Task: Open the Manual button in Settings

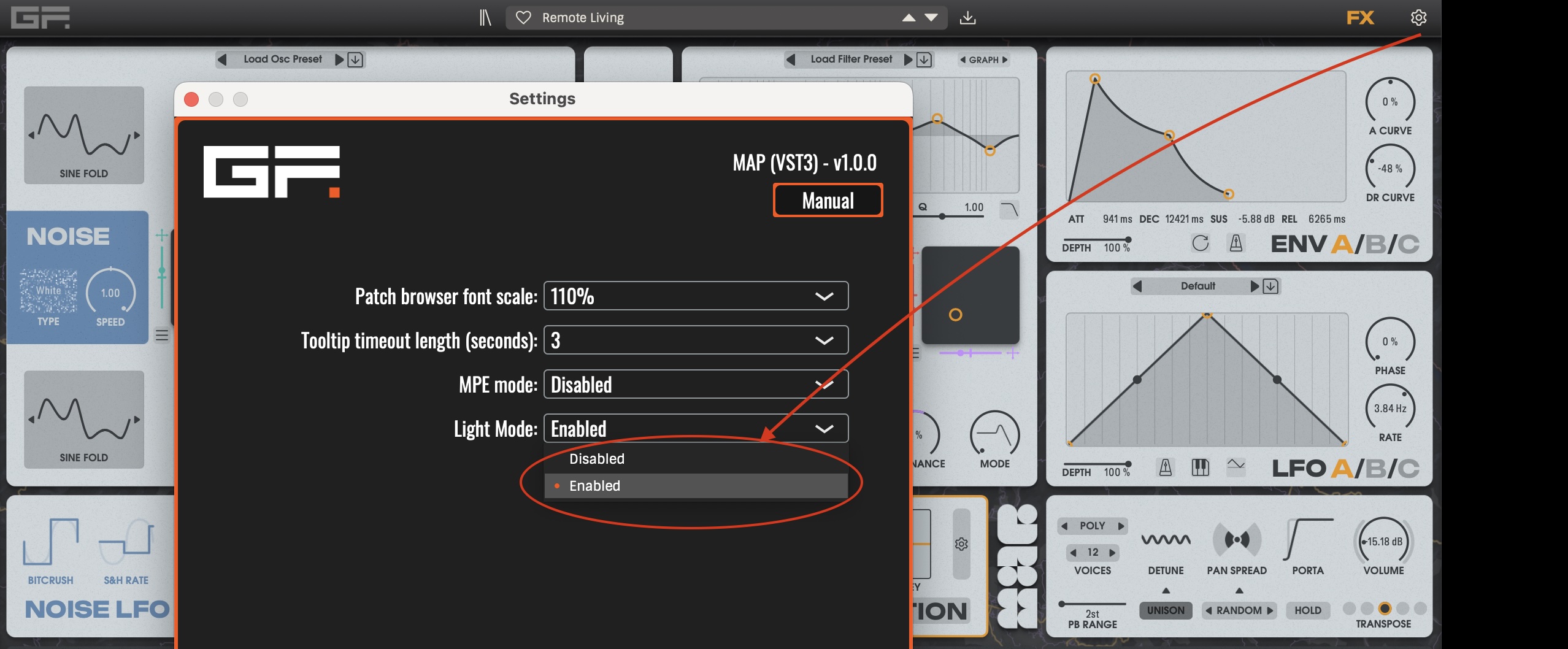Action: 828,201
